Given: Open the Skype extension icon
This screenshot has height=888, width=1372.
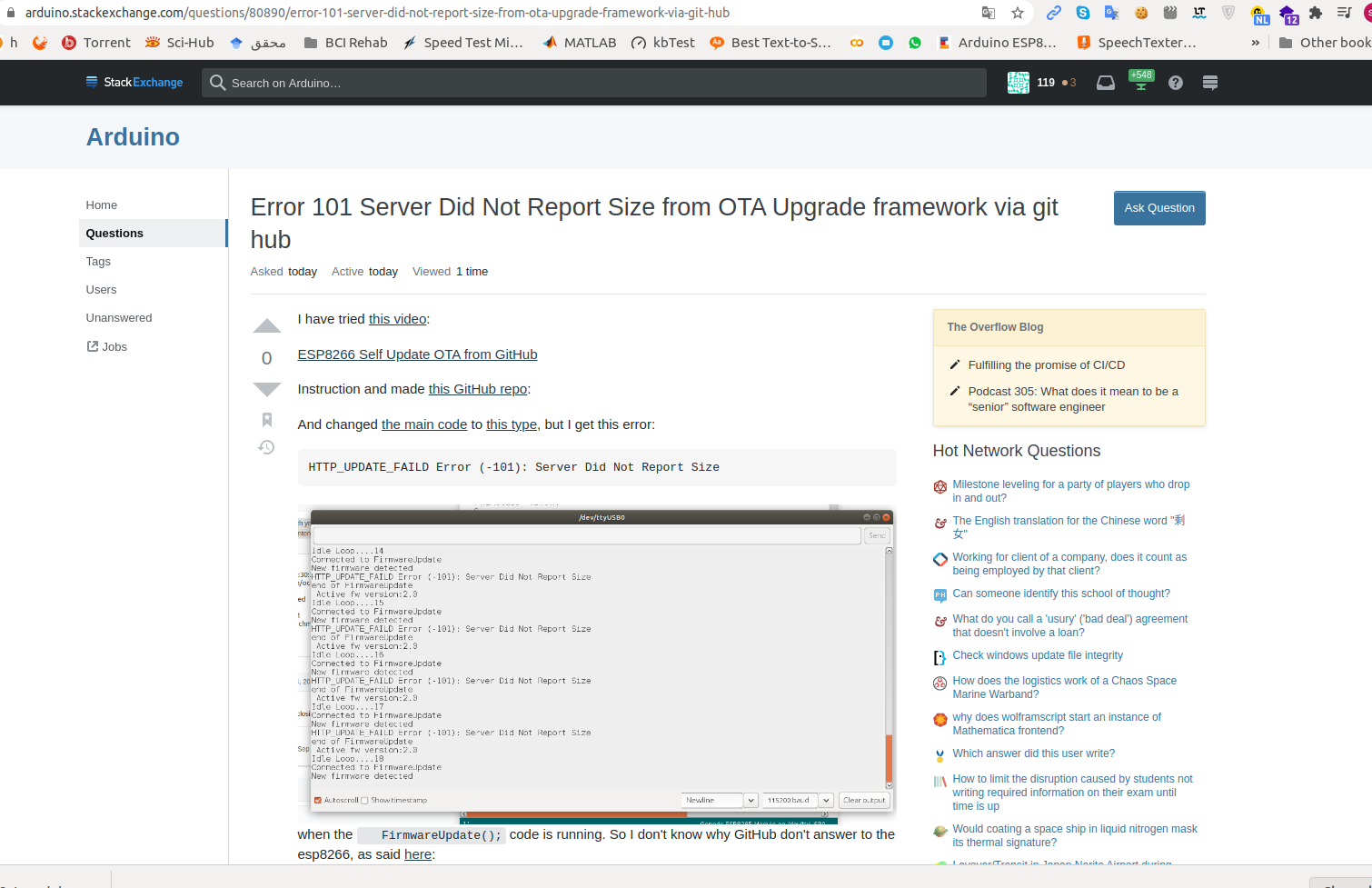Looking at the screenshot, I should 1083,13.
